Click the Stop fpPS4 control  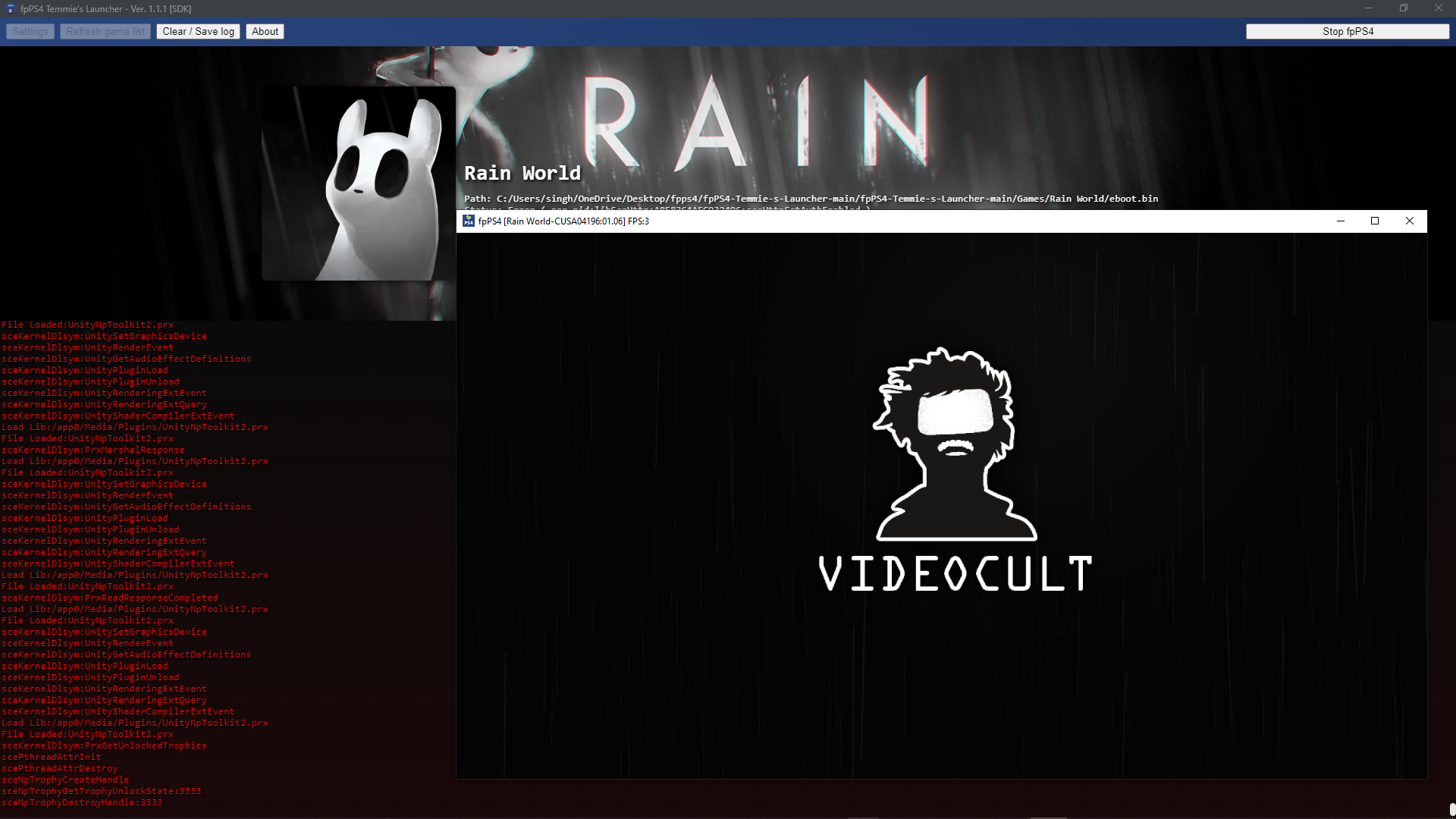point(1347,31)
